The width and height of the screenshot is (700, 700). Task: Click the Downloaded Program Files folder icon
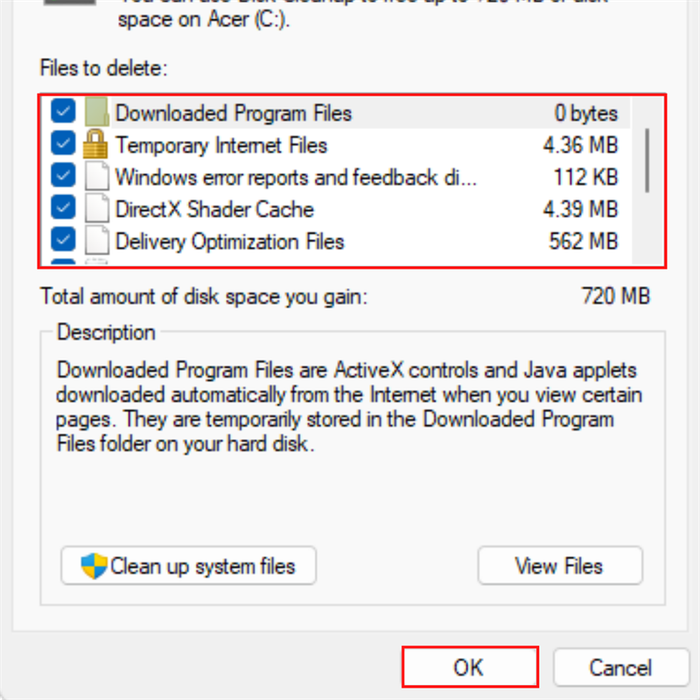point(96,113)
